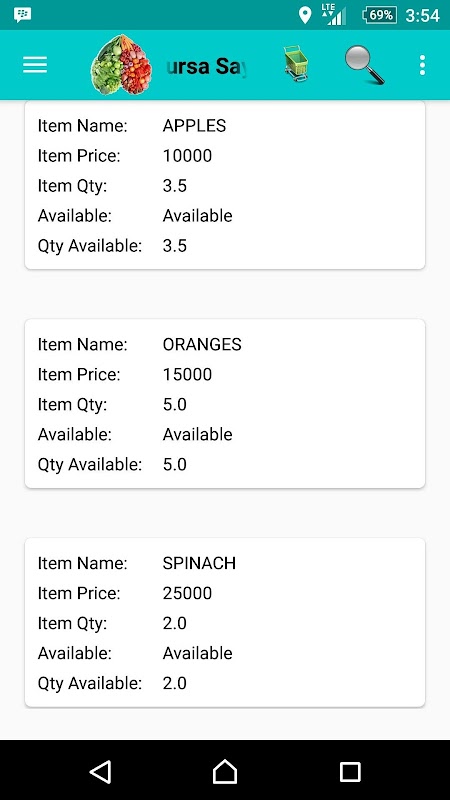
Task: Tap the Android recent apps square
Action: tap(350, 772)
